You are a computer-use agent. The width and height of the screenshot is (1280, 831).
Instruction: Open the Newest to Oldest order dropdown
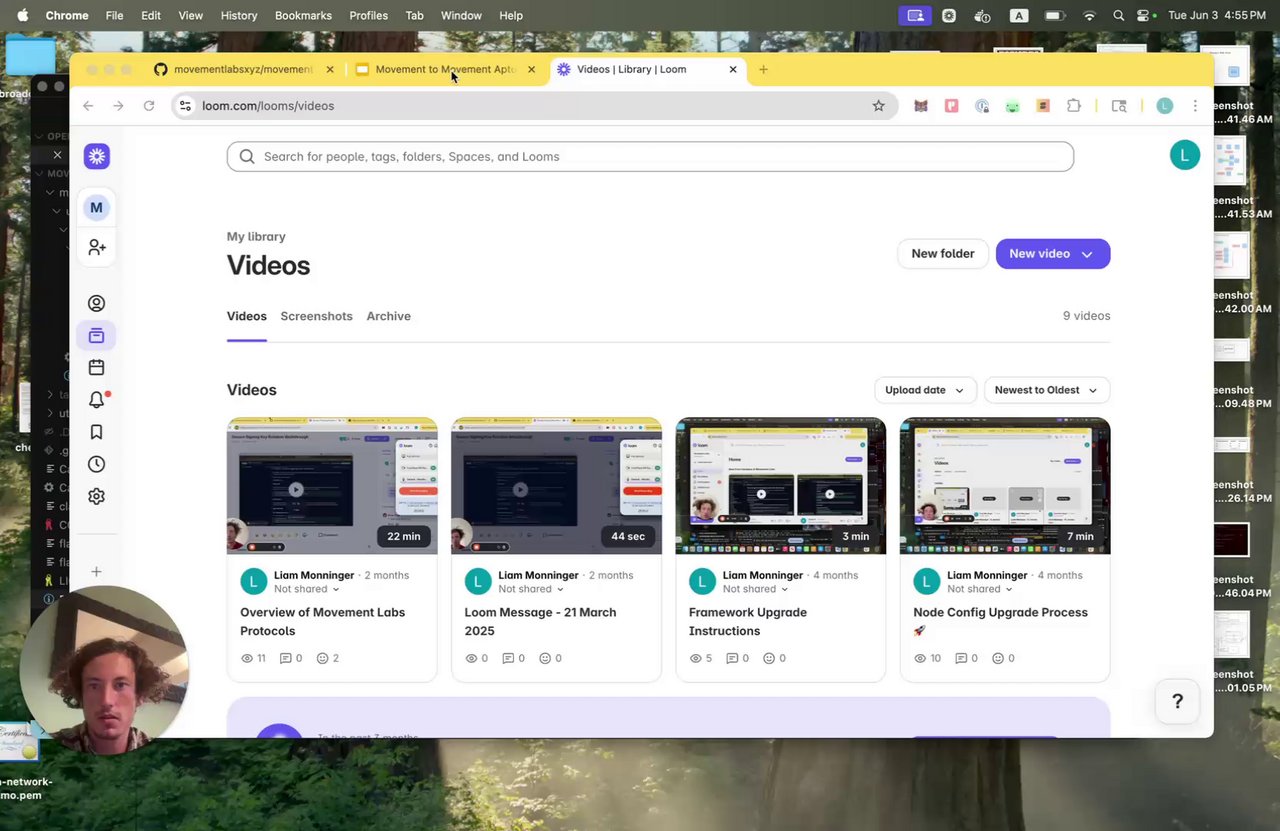(x=1046, y=390)
